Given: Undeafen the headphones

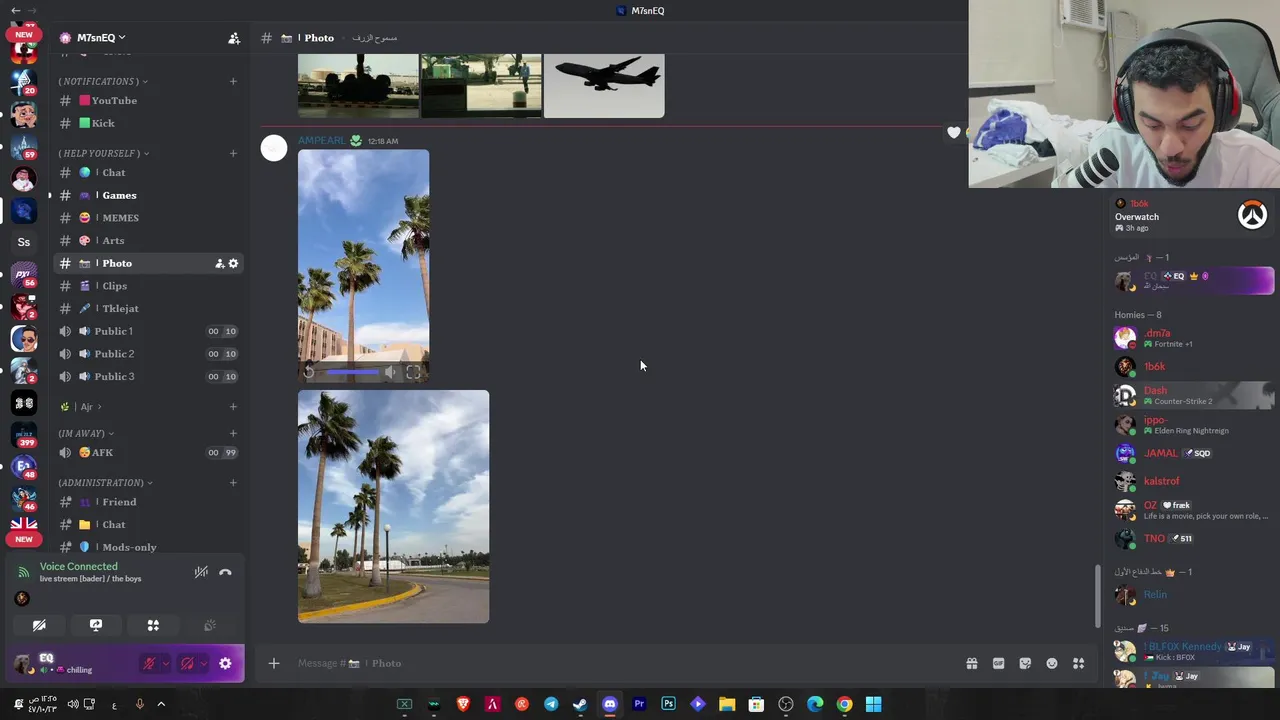Looking at the screenshot, I should click(187, 664).
